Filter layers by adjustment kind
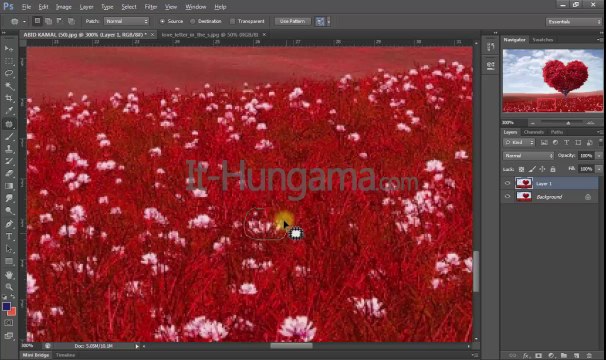The image size is (606, 360). tap(555, 143)
